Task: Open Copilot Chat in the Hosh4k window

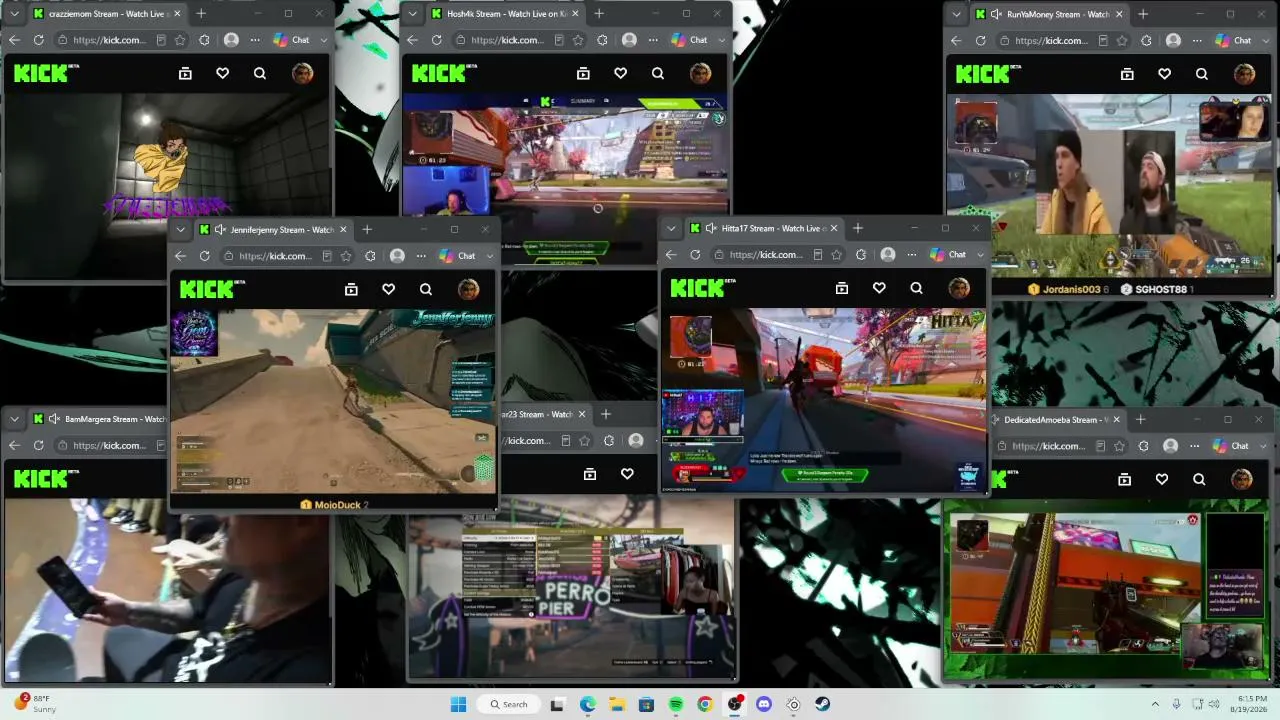Action: [x=690, y=40]
